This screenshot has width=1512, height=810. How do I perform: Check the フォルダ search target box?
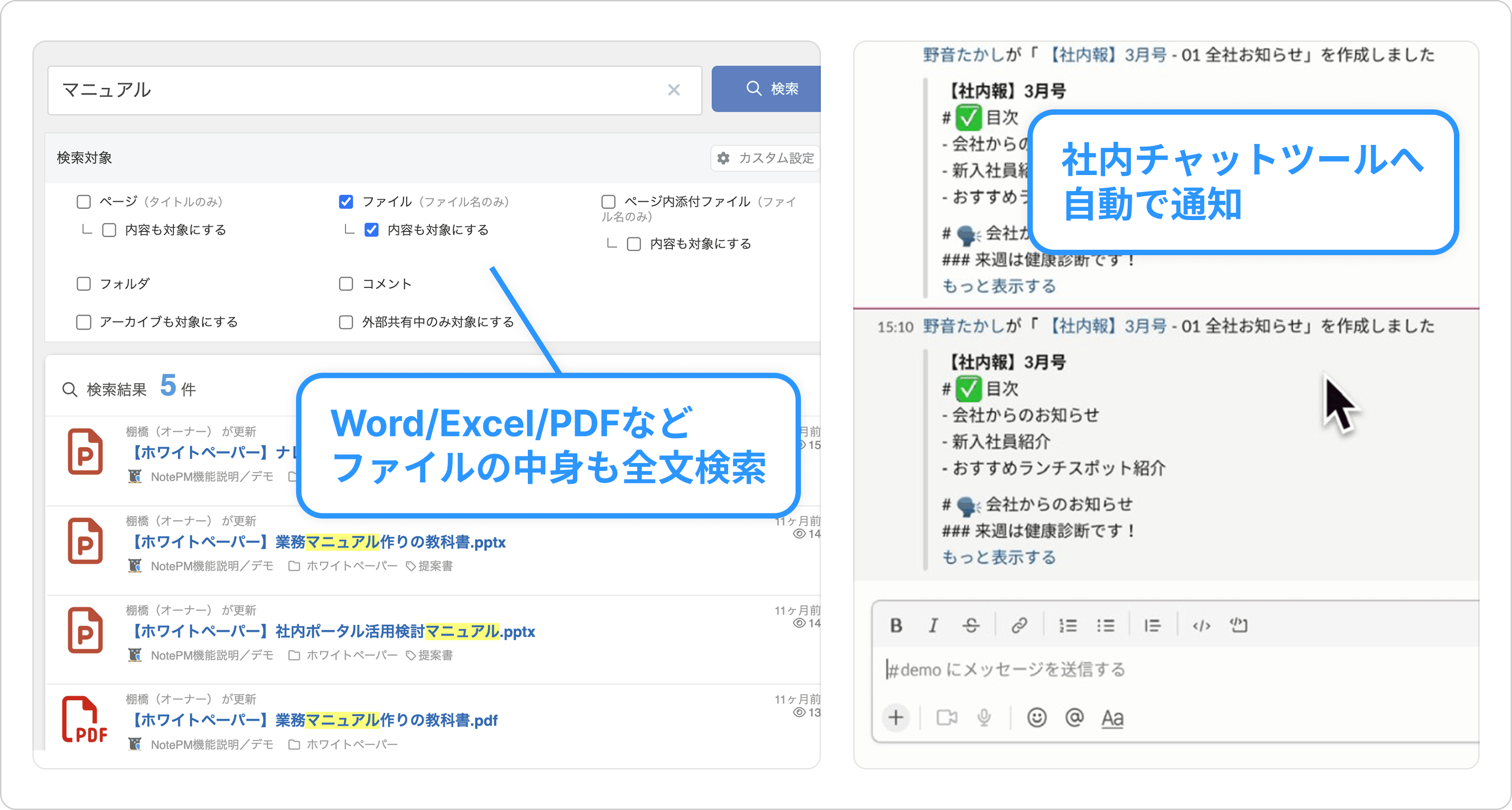pyautogui.click(x=84, y=284)
